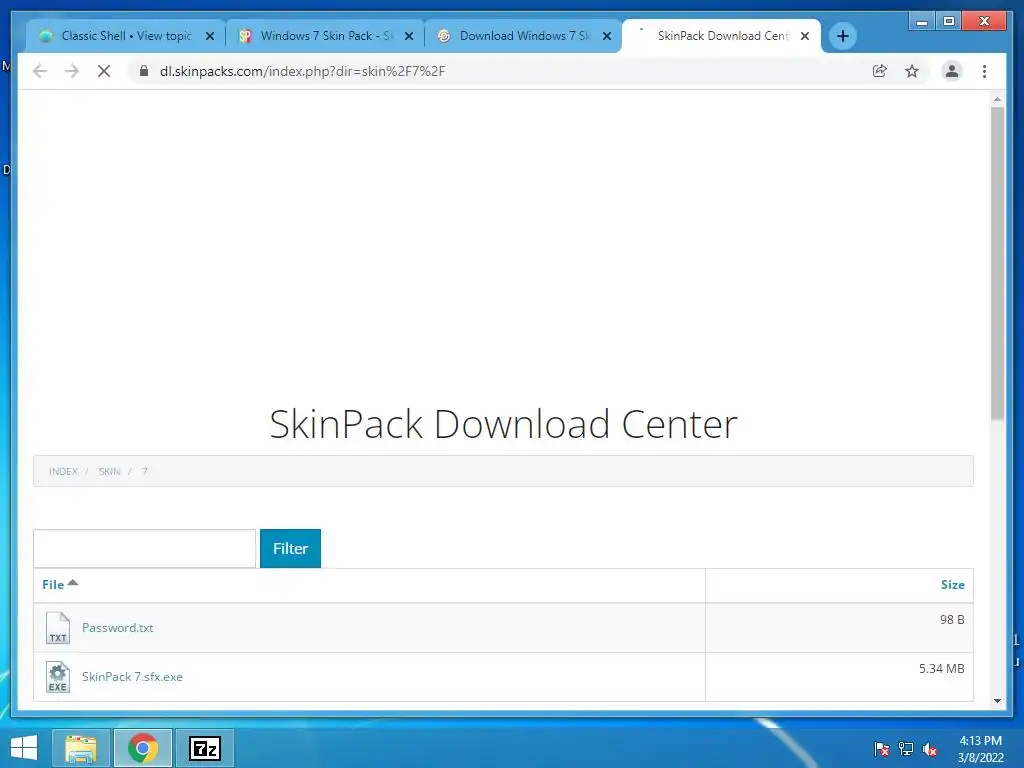Download SkinPack 7.sfx.exe
Viewport: 1024px width, 768px height.
click(132, 677)
